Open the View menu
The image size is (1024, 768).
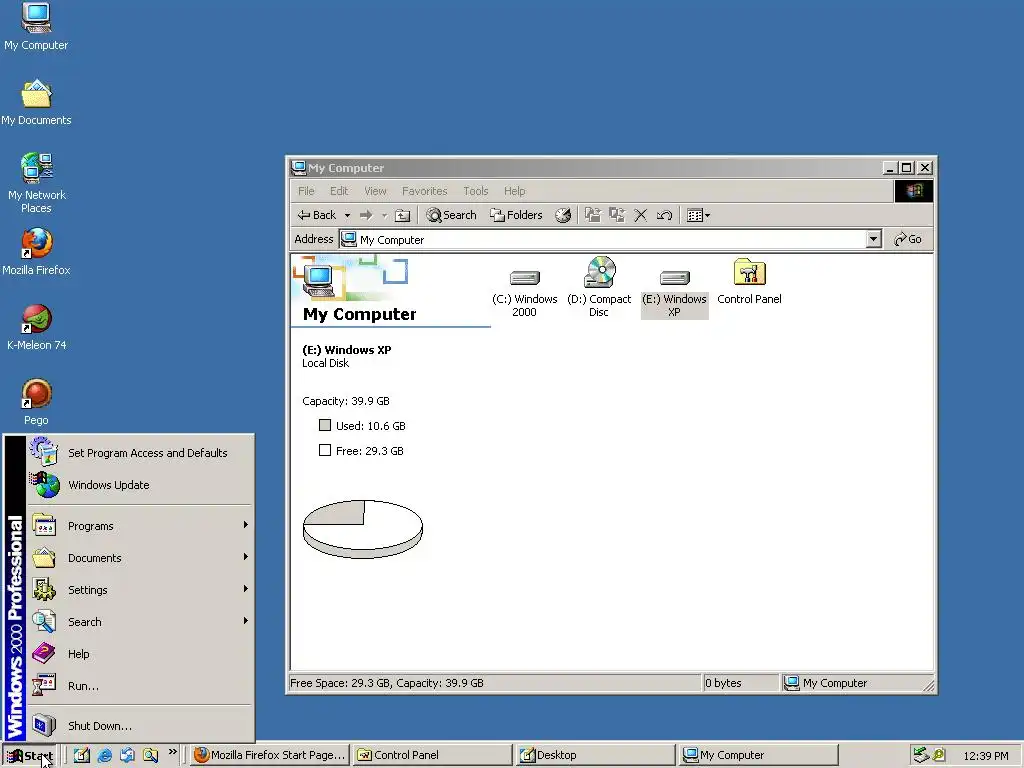[376, 191]
